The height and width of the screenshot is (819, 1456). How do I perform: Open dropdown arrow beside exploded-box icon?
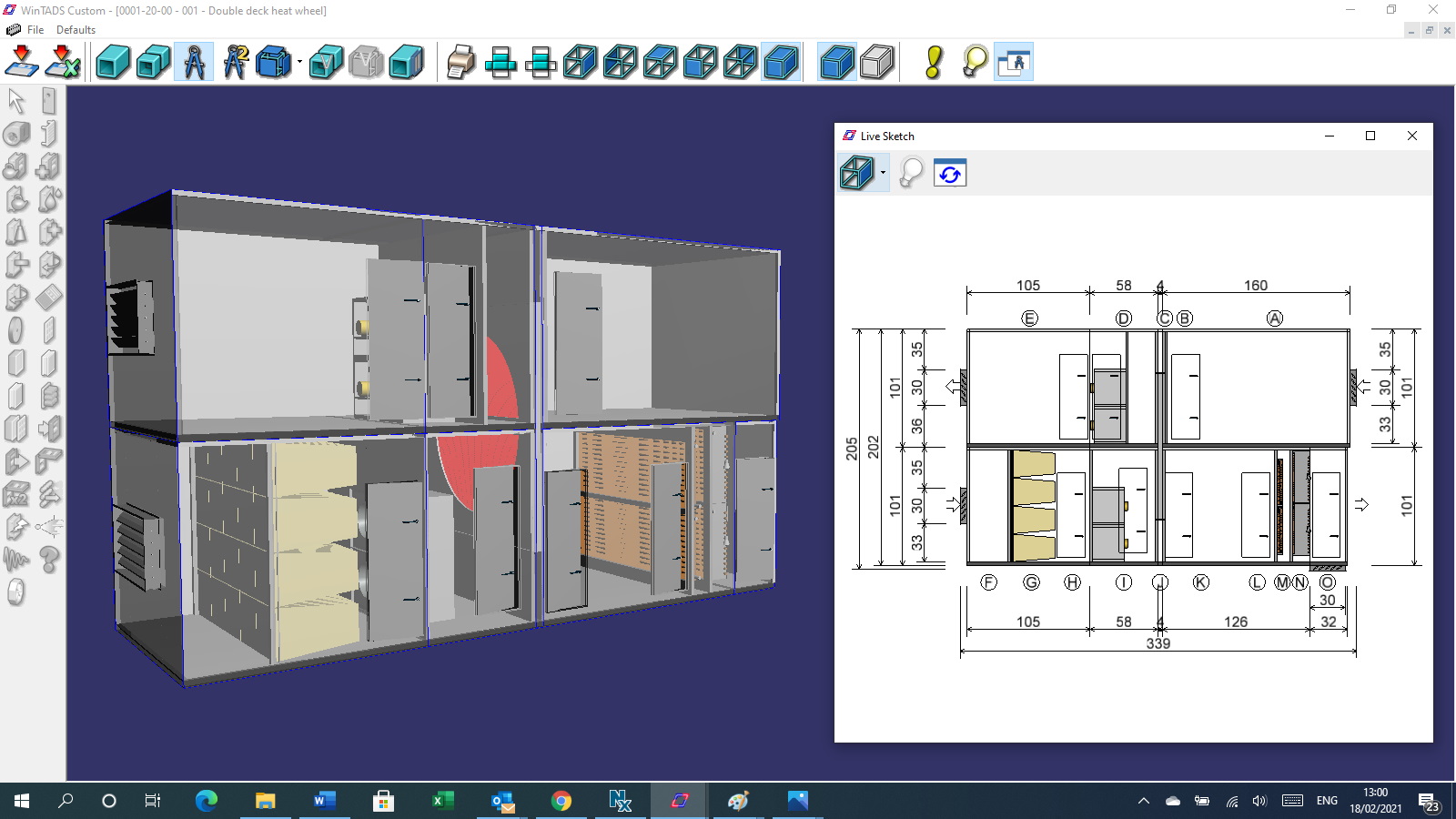click(299, 63)
